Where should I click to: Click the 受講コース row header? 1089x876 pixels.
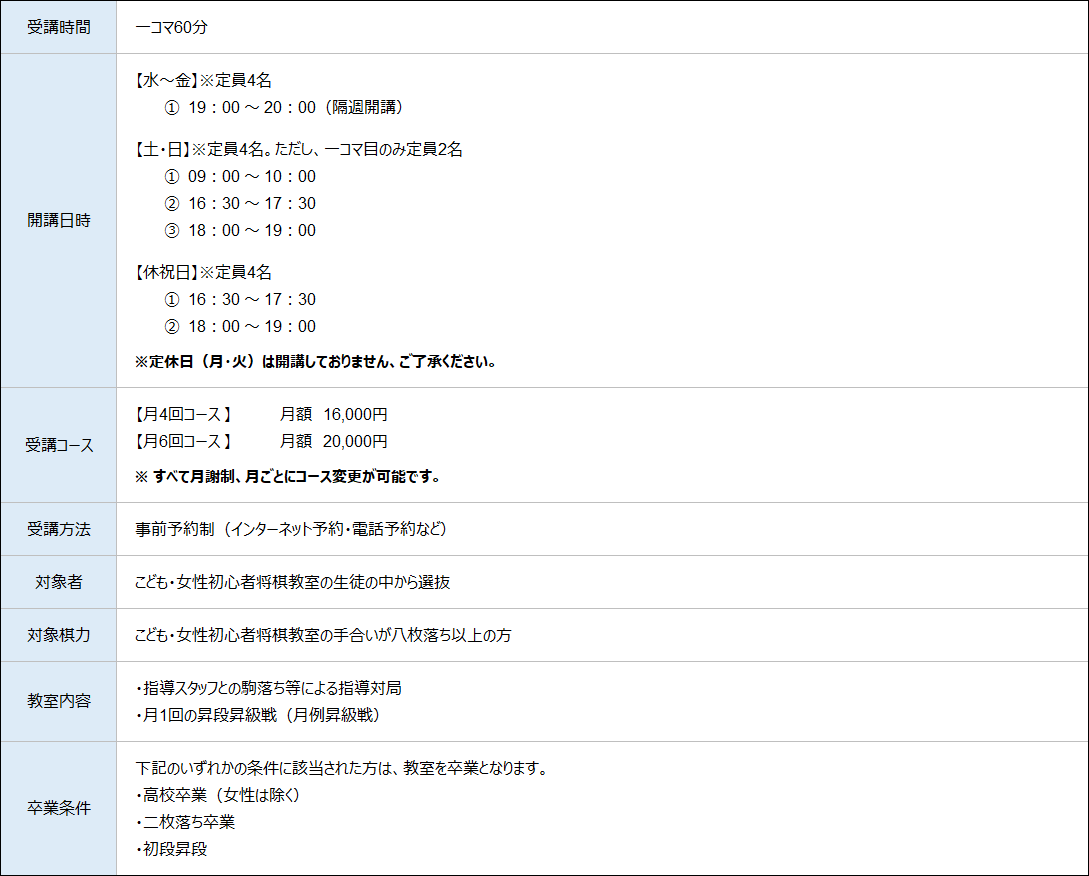[59, 445]
